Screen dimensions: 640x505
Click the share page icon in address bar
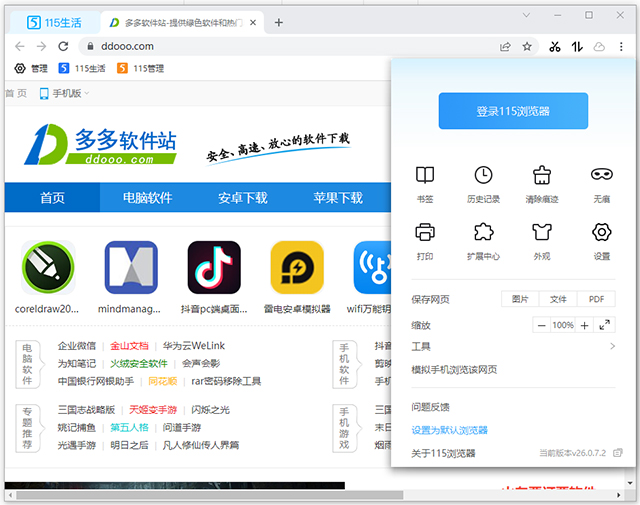(x=505, y=47)
